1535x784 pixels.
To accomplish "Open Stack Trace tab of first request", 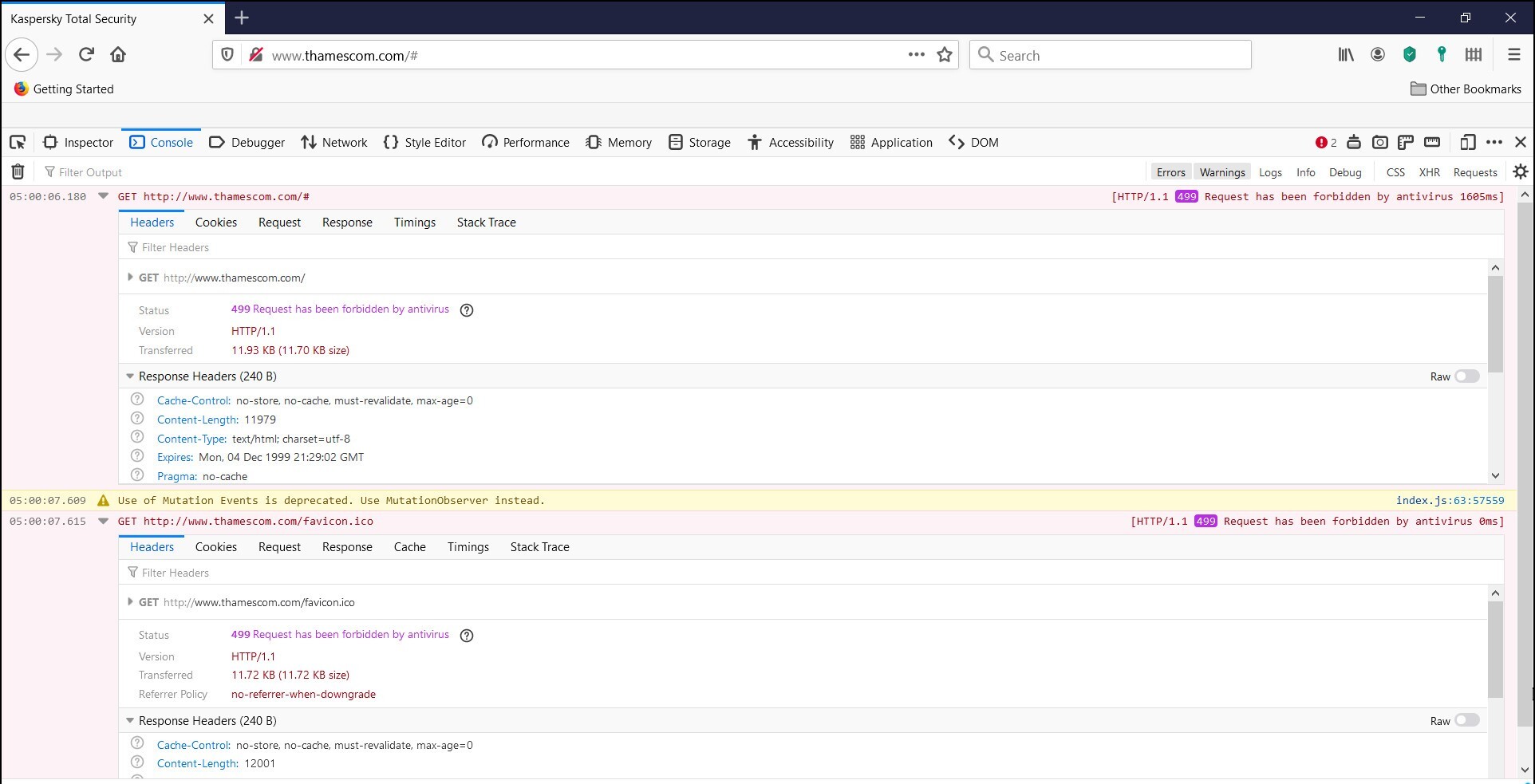I will [x=486, y=223].
